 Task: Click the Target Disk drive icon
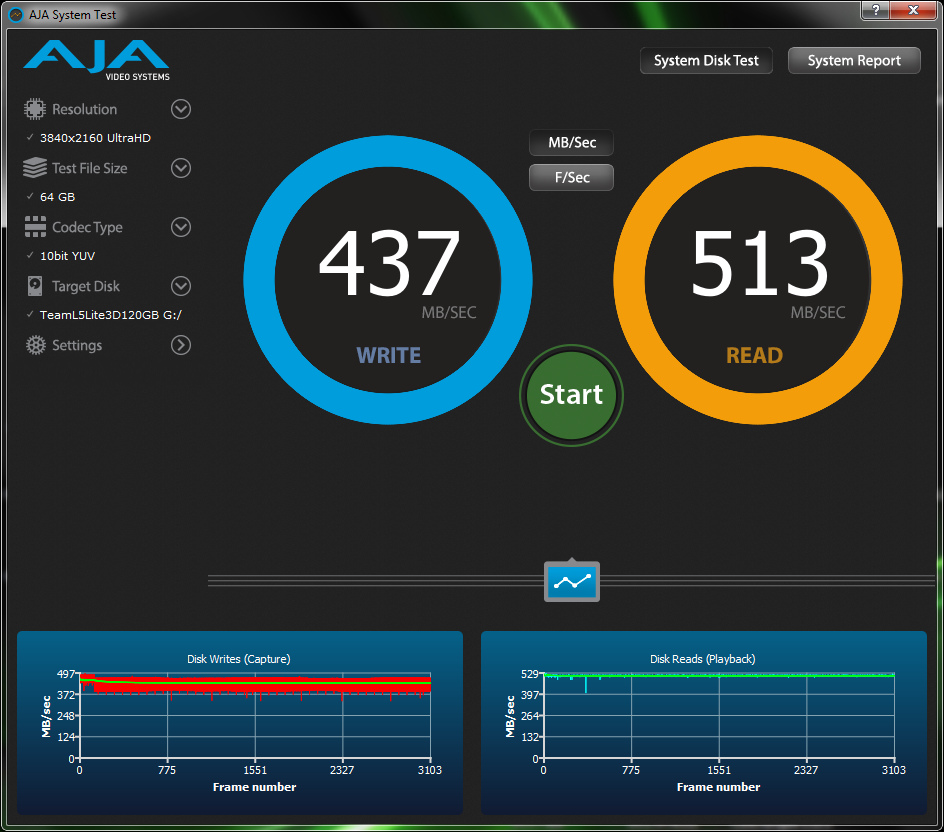click(35, 286)
